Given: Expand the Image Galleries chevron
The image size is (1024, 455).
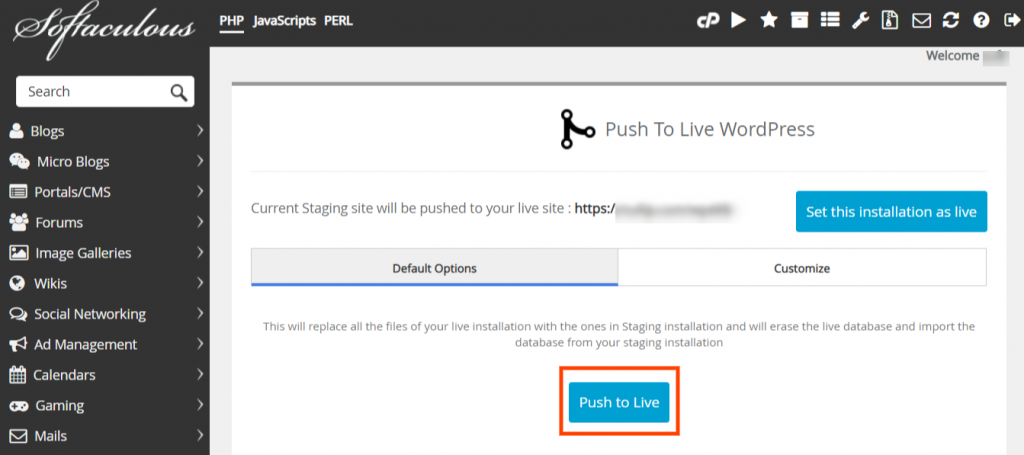Looking at the screenshot, I should [x=200, y=253].
